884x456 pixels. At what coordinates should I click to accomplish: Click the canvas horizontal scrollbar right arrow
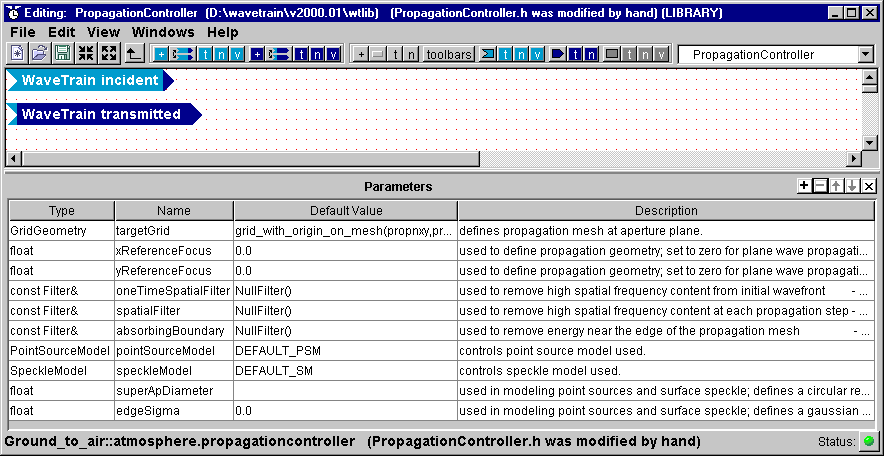tap(855, 159)
